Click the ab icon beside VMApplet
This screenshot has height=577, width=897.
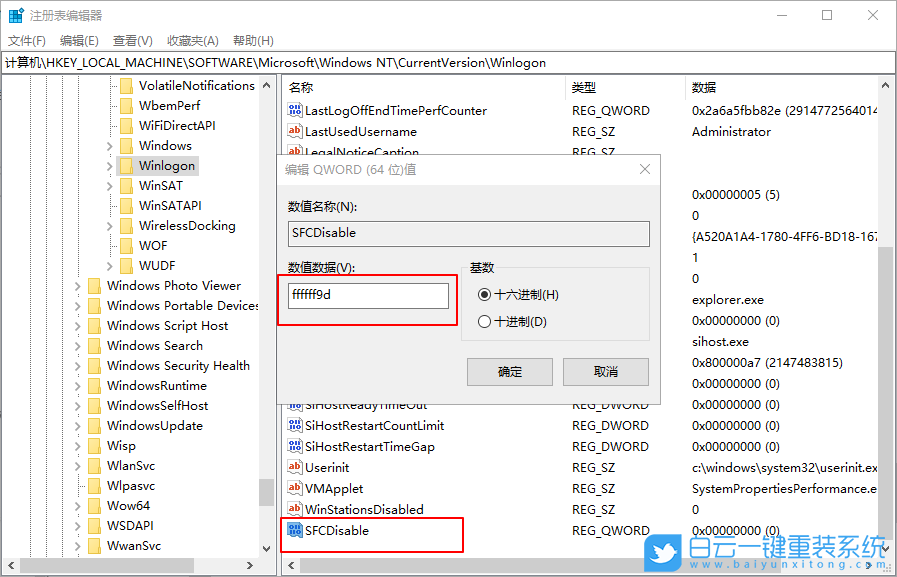tap(294, 488)
